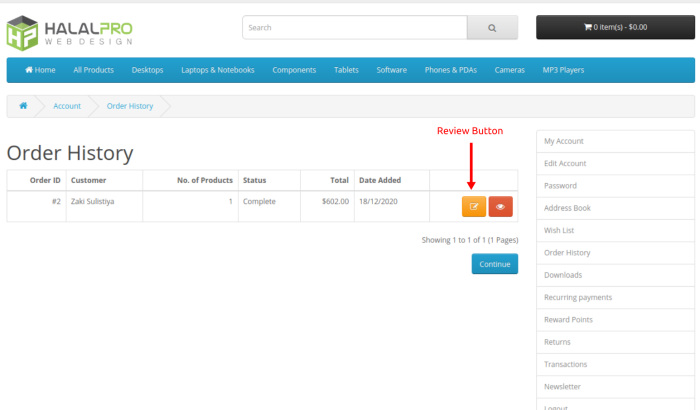Open Recurring payments in sidebar

[615, 297]
